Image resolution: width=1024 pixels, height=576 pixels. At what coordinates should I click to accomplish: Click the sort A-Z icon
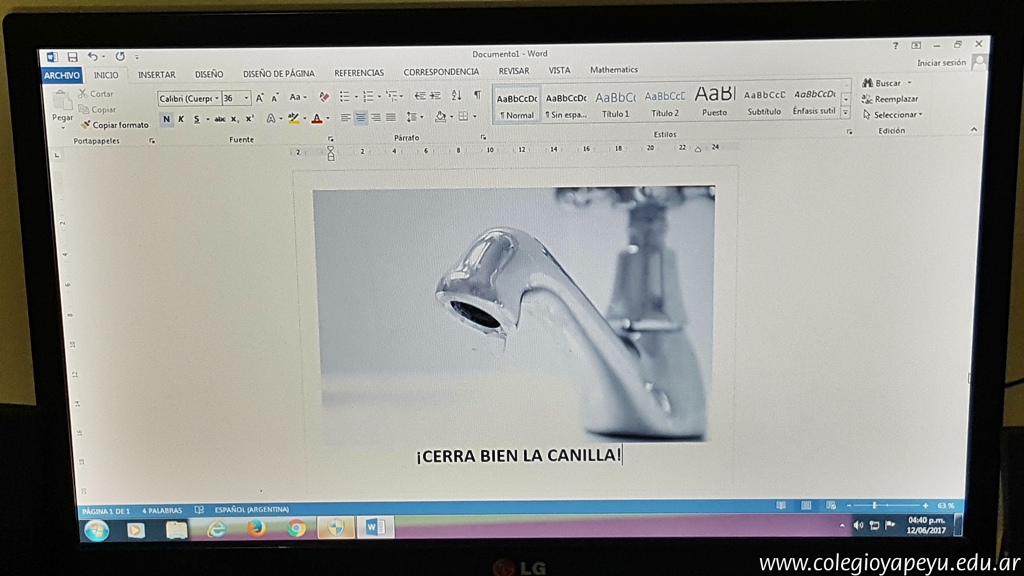tap(456, 96)
